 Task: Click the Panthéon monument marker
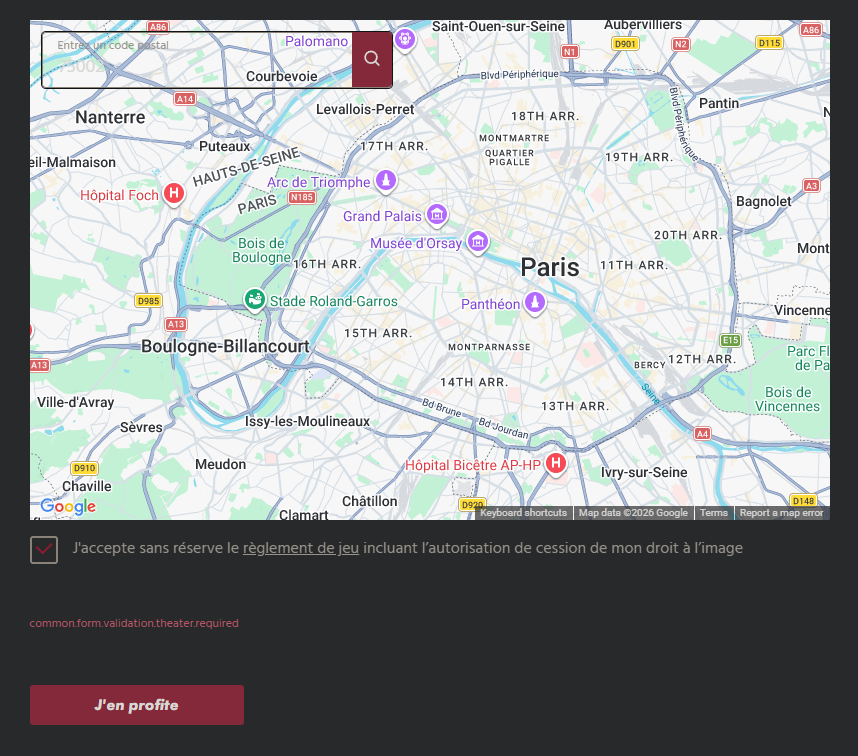pyautogui.click(x=535, y=303)
